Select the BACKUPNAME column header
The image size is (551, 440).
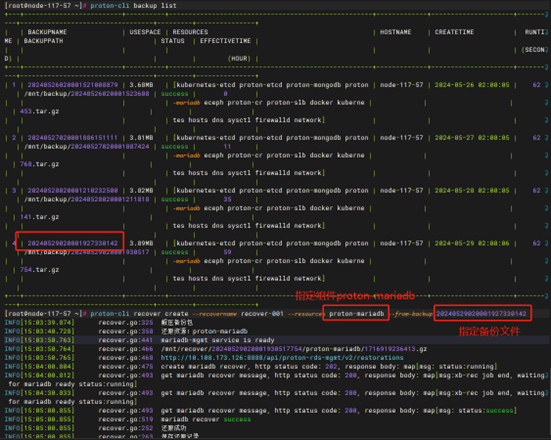(x=47, y=32)
